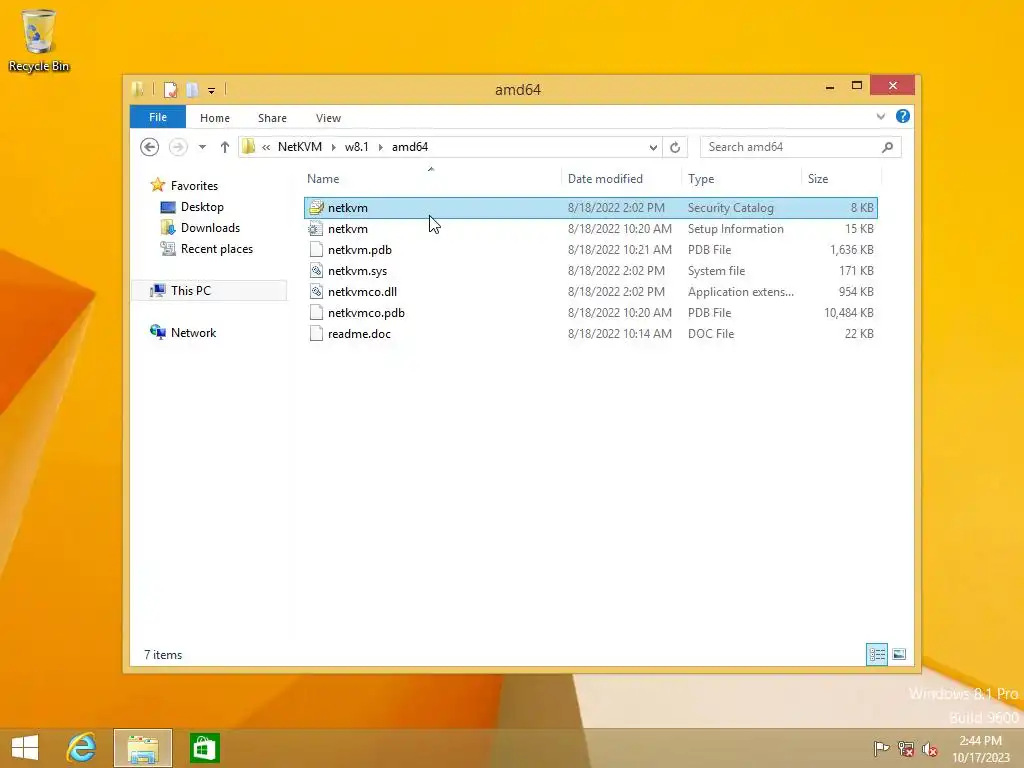Open the taskbar clock and date
This screenshot has height=768, width=1024.
tap(980, 748)
